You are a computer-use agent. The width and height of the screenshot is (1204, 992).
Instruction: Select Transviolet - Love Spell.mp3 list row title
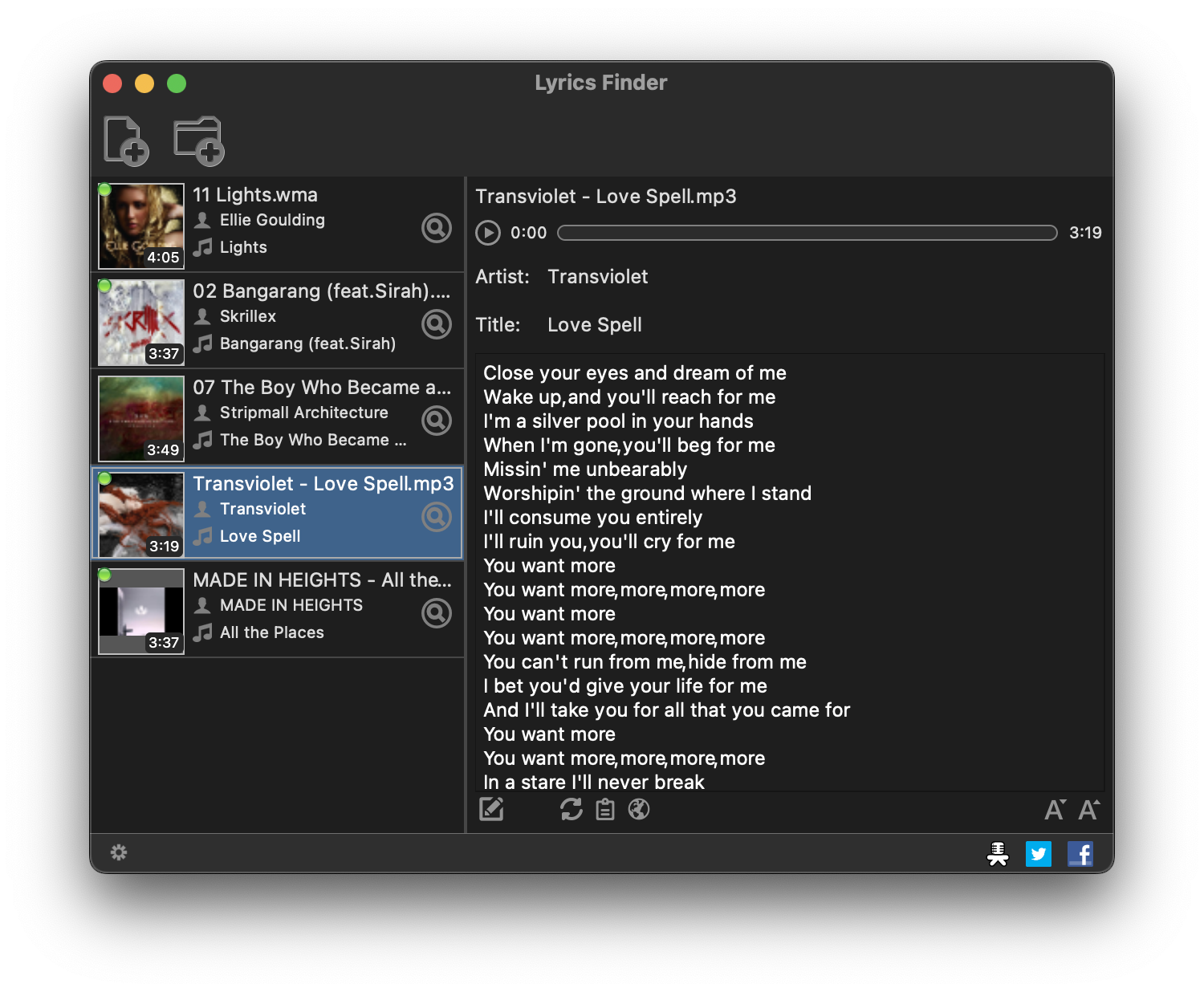[323, 484]
